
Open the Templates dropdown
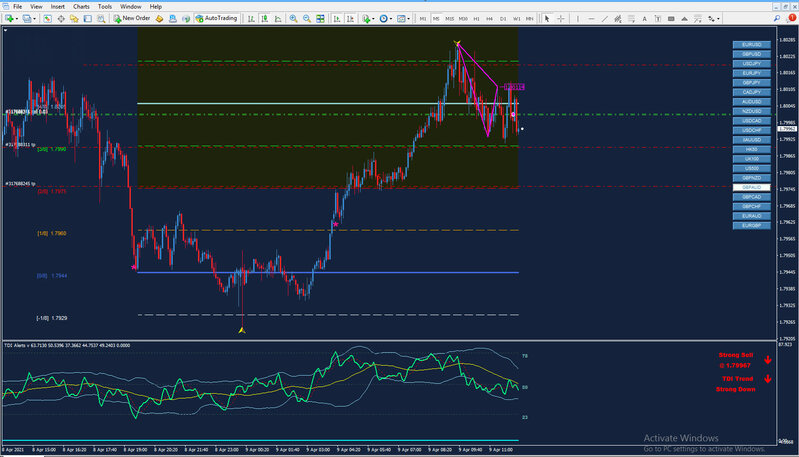point(404,19)
